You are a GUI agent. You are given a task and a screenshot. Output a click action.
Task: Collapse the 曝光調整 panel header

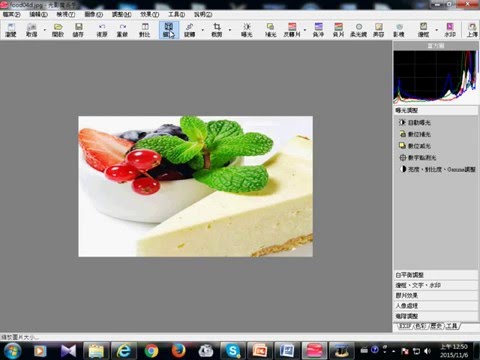pos(436,110)
